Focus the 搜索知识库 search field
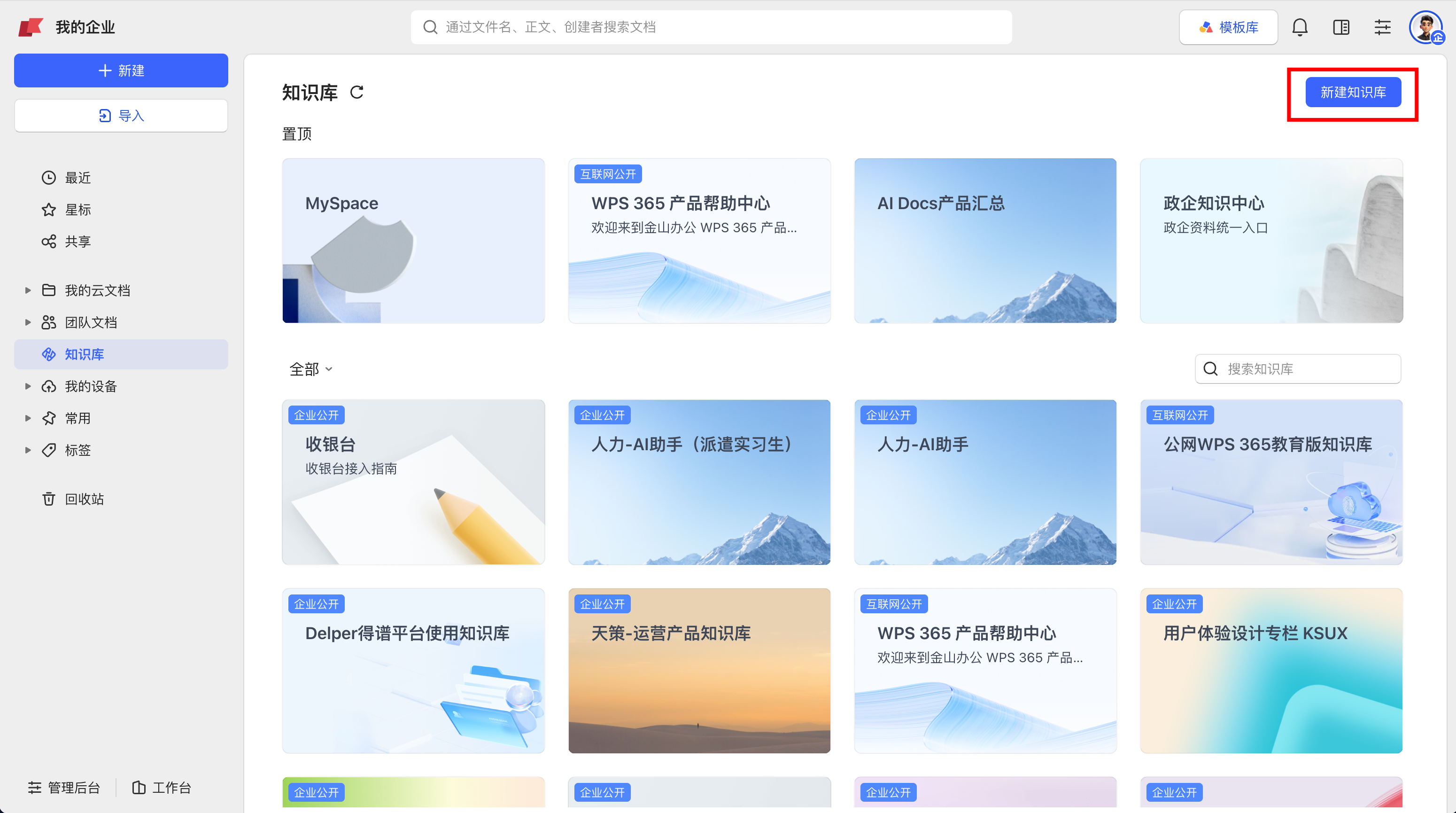1456x813 pixels. pyautogui.click(x=1298, y=369)
